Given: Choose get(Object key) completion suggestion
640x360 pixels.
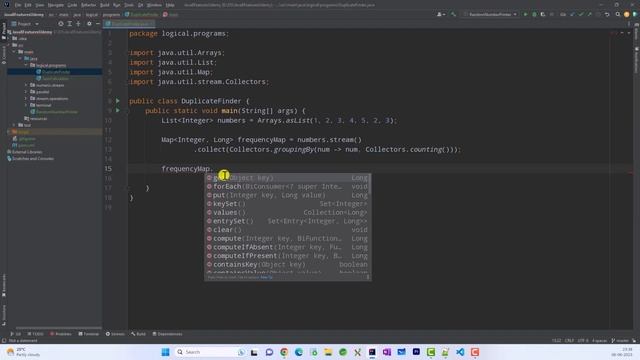Looking at the screenshot, I should (287, 178).
